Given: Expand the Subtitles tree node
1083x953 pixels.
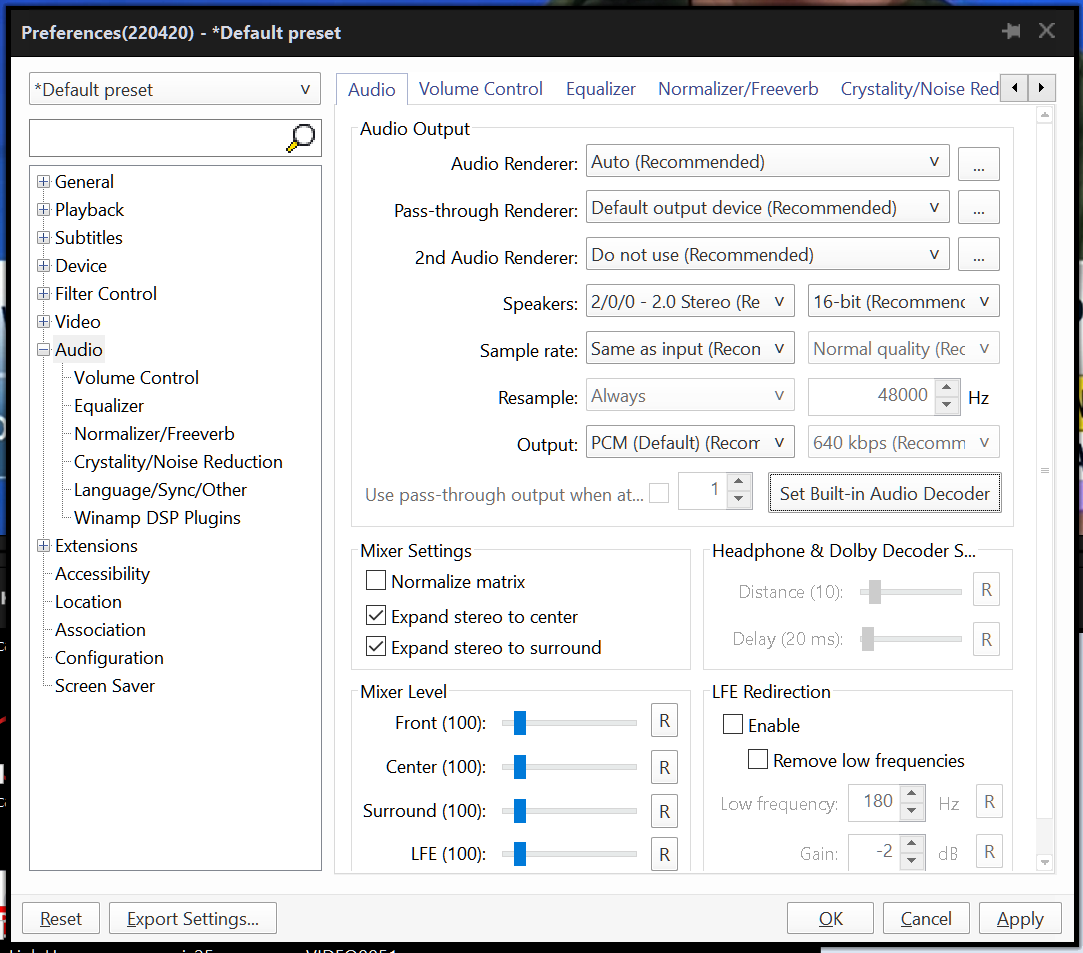Looking at the screenshot, I should pyautogui.click(x=44, y=238).
